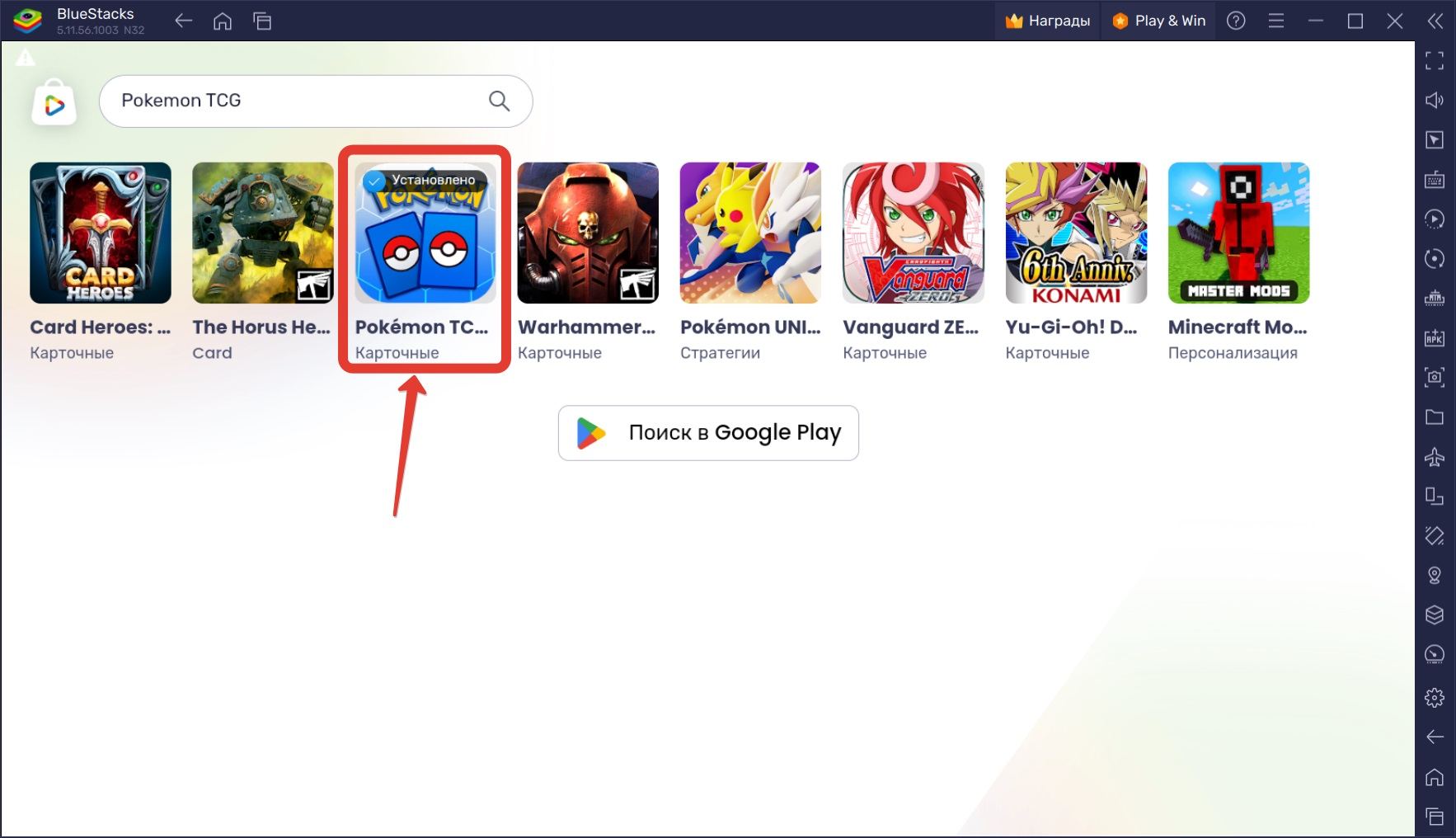Click the "Warhammer..." title text
The height and width of the screenshot is (838, 1456).
tap(586, 327)
